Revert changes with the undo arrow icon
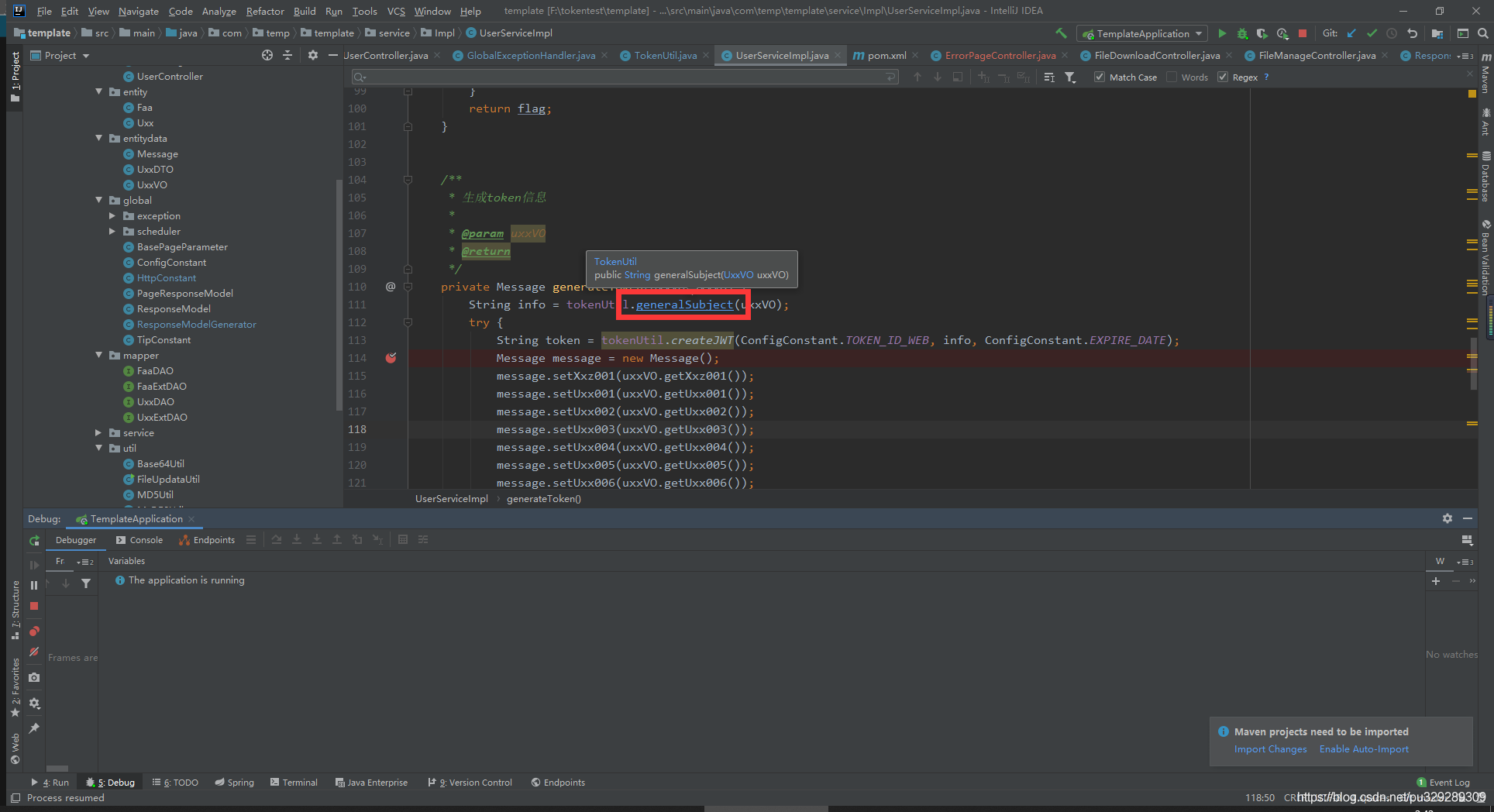This screenshot has width=1494, height=812. coord(1412,33)
